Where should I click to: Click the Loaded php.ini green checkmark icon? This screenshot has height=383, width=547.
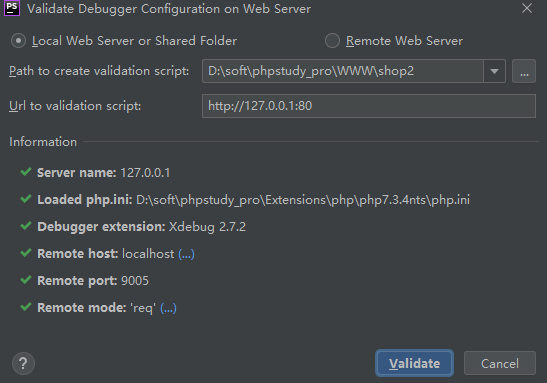pyautogui.click(x=26, y=199)
